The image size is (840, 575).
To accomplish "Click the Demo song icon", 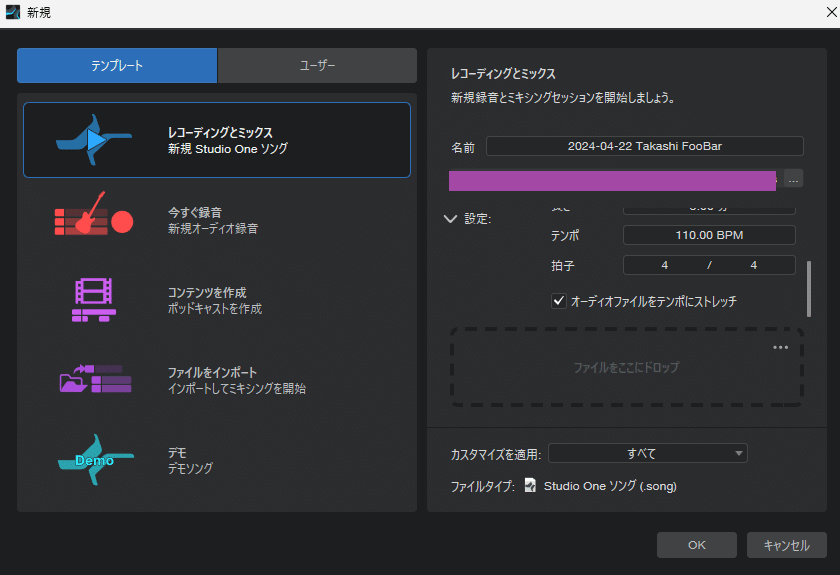I will coord(95,460).
